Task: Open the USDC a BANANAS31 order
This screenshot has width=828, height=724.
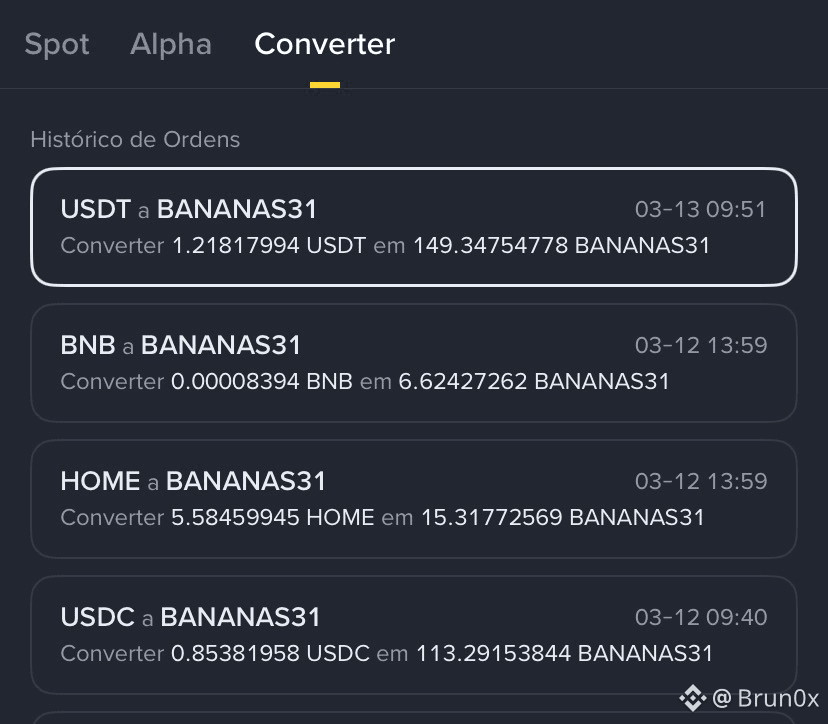Action: 414,635
